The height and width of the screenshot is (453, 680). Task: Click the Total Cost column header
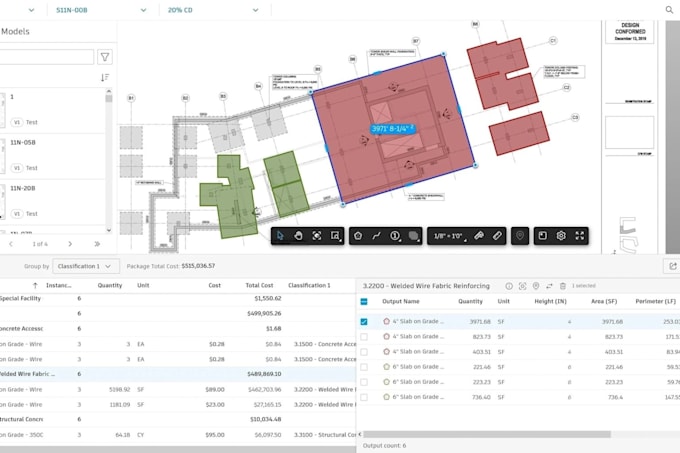pyautogui.click(x=259, y=285)
